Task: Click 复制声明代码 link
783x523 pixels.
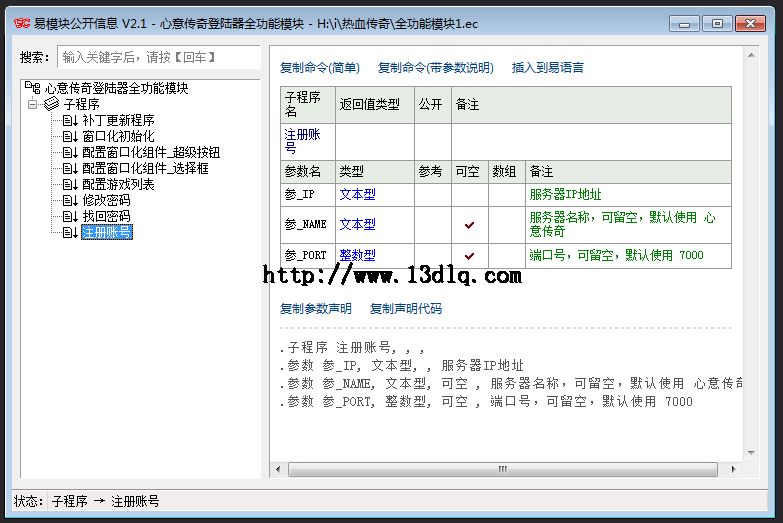Action: tap(405, 309)
